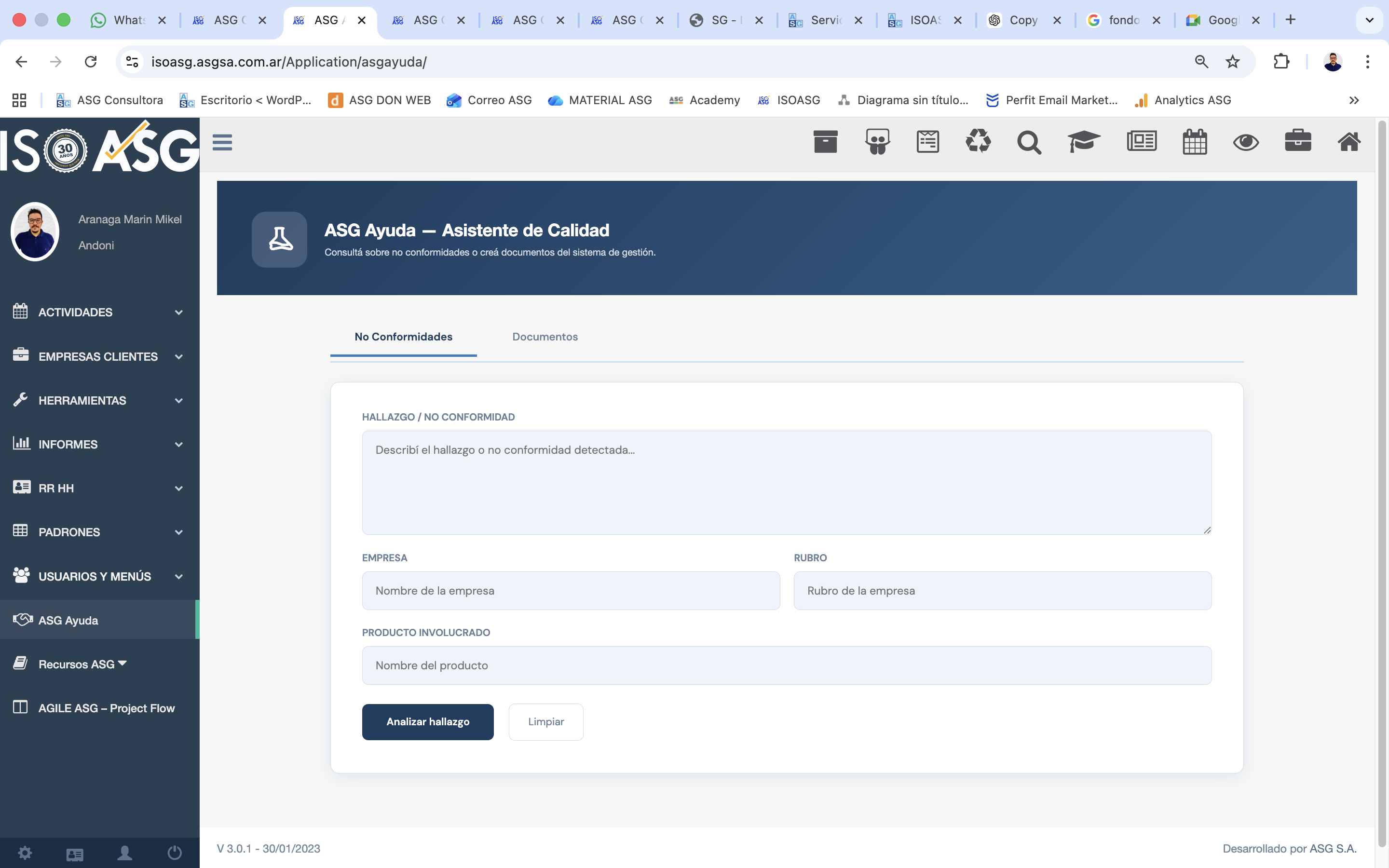
Task: Select the No Conformidades tab
Action: point(403,337)
